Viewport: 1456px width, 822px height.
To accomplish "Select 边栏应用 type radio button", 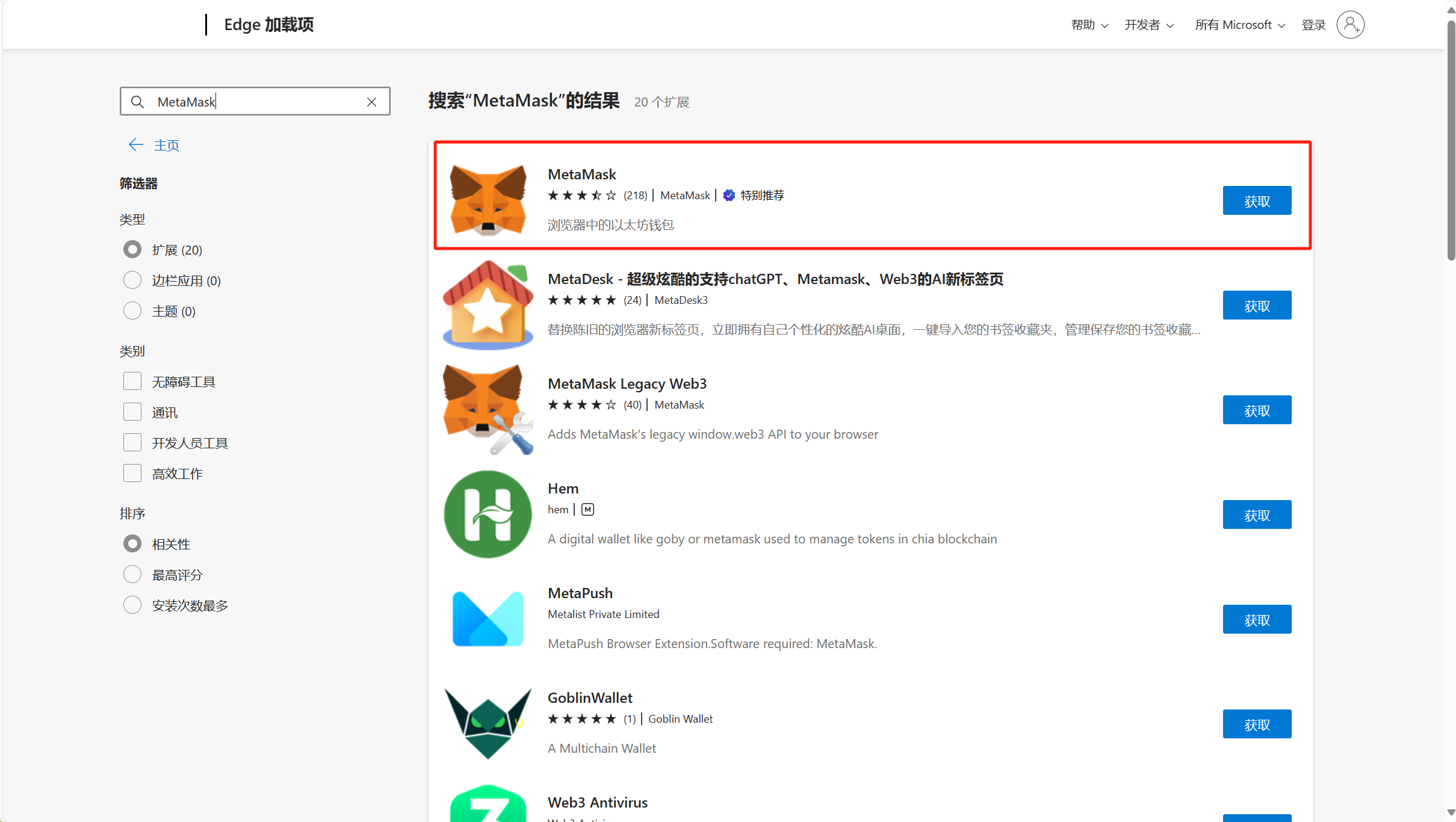I will click(132, 280).
